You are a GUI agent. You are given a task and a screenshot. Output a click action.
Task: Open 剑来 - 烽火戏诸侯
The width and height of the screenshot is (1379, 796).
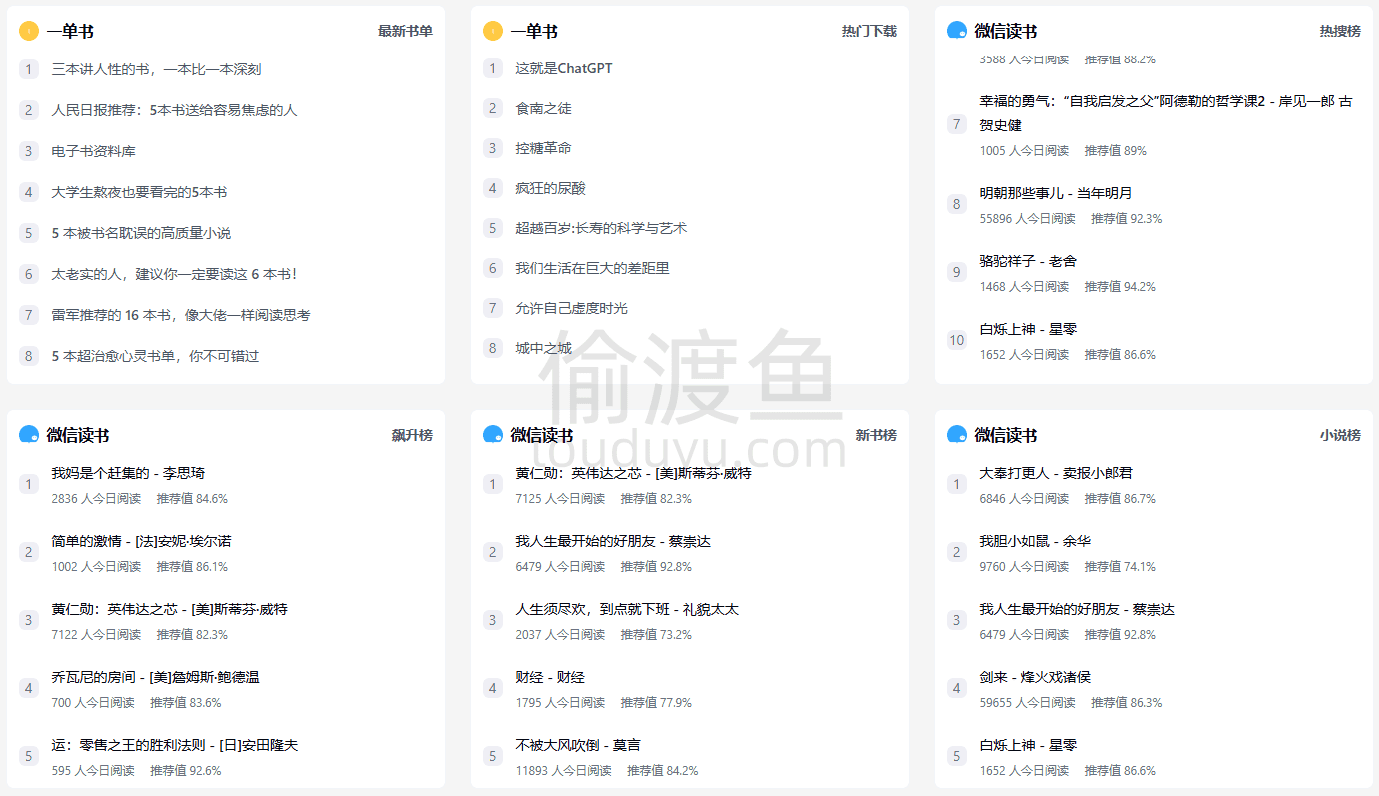point(1035,677)
